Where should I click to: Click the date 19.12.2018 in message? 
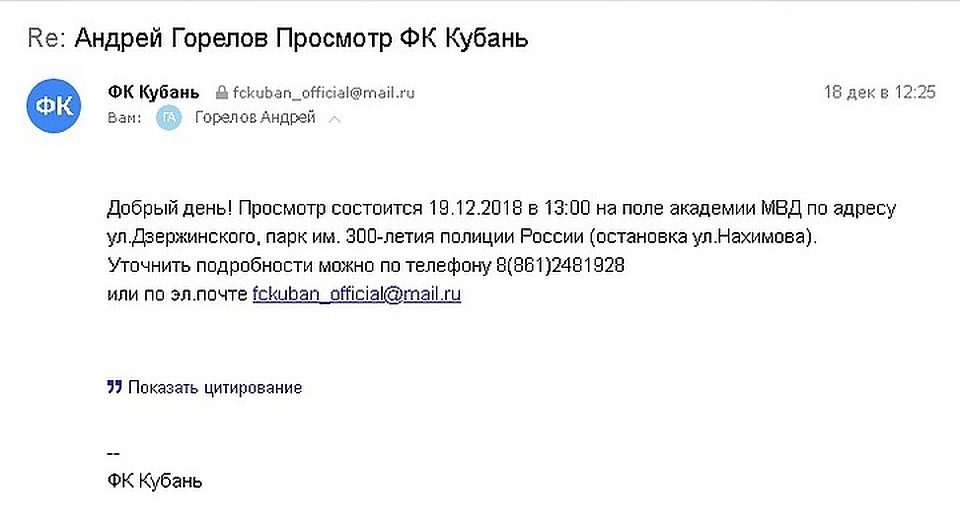(475, 208)
